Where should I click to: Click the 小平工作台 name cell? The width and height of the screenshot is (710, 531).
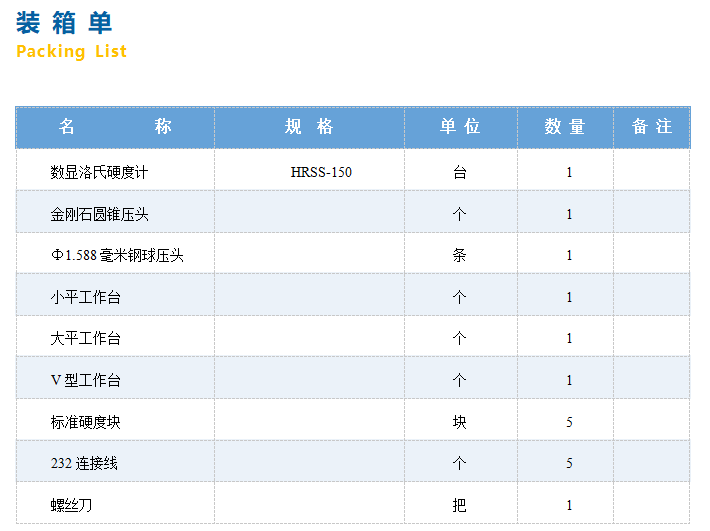tap(85, 297)
